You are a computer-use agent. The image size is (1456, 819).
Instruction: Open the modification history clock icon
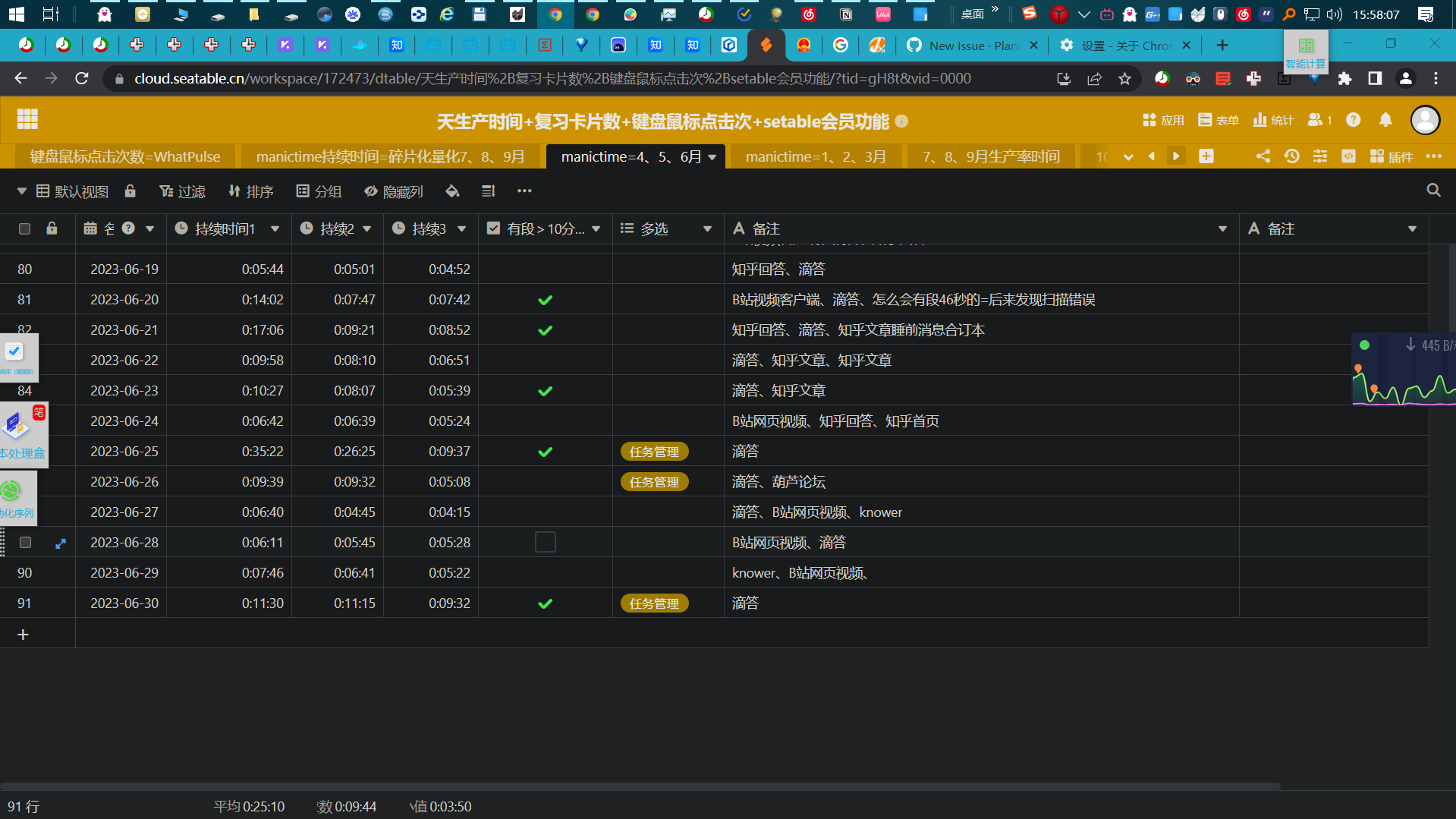(1292, 156)
